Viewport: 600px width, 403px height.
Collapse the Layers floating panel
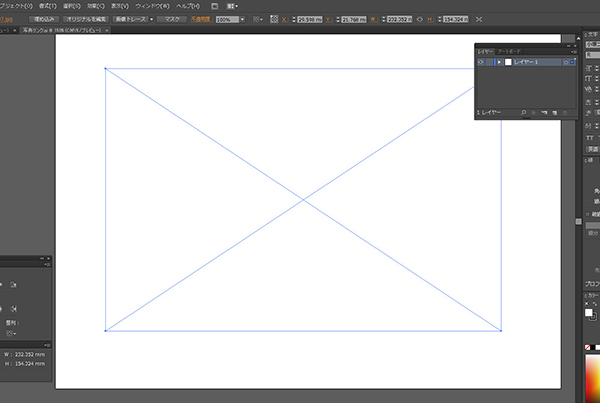pyautogui.click(x=568, y=46)
